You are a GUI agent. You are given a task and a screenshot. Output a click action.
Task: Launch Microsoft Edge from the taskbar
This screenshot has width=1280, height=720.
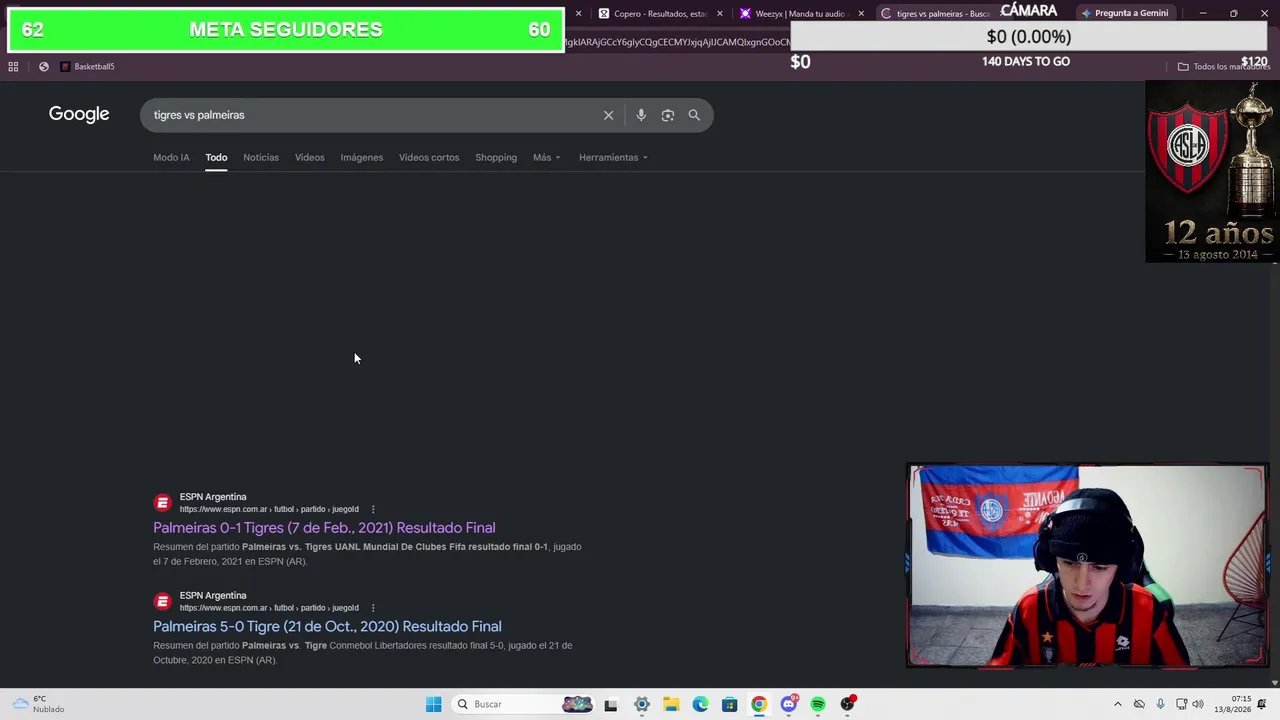[700, 704]
